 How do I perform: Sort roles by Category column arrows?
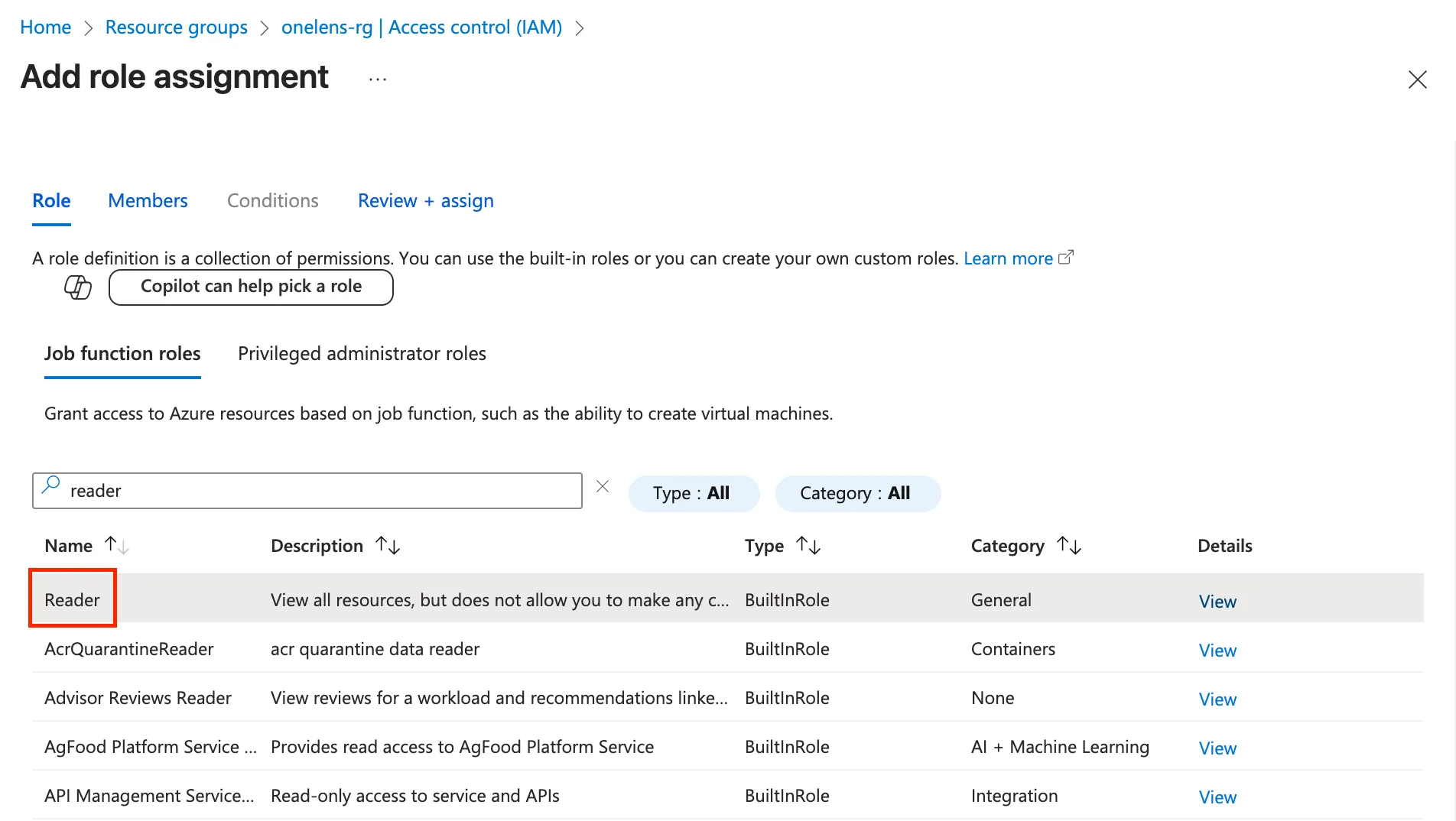pos(1068,546)
